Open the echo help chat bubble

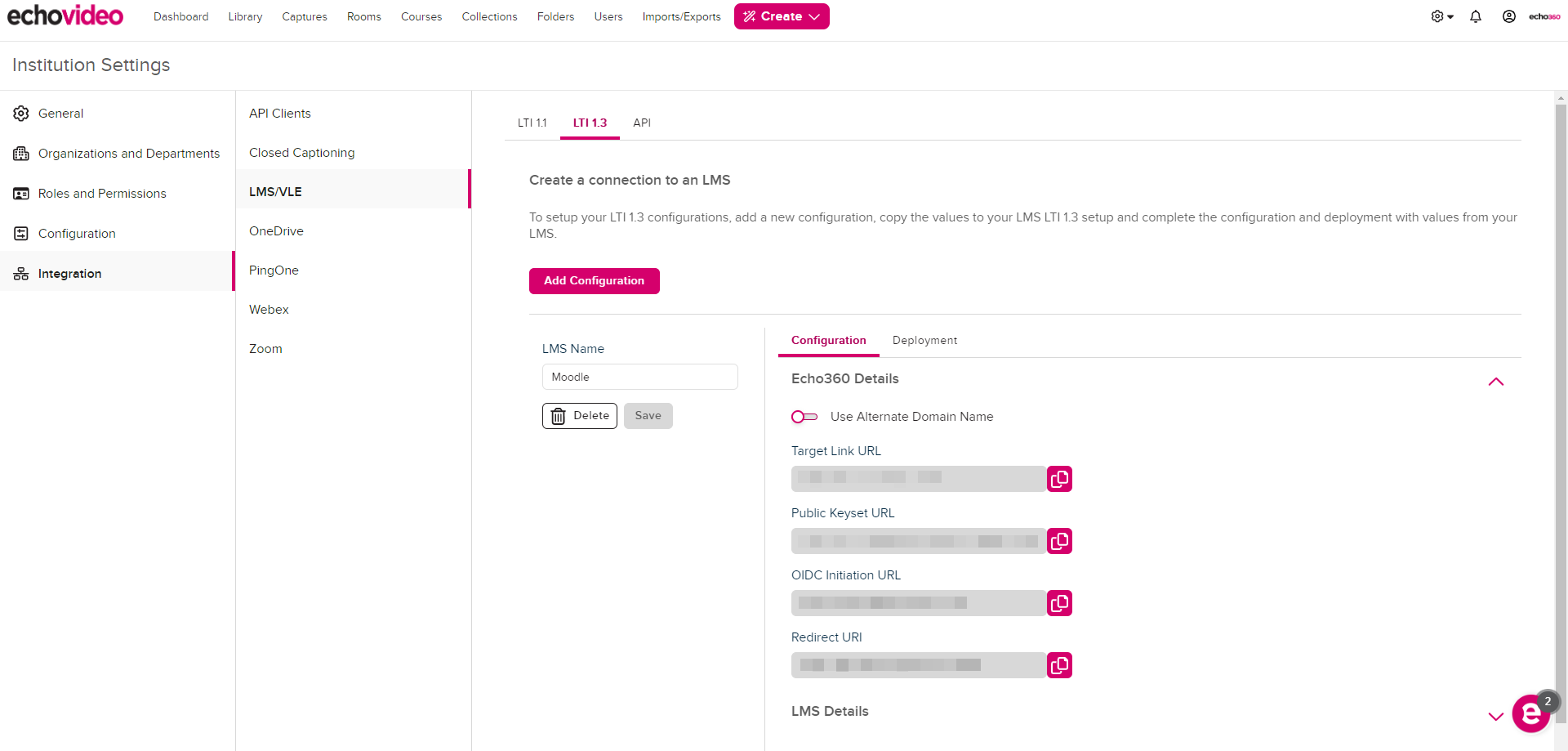click(1531, 713)
